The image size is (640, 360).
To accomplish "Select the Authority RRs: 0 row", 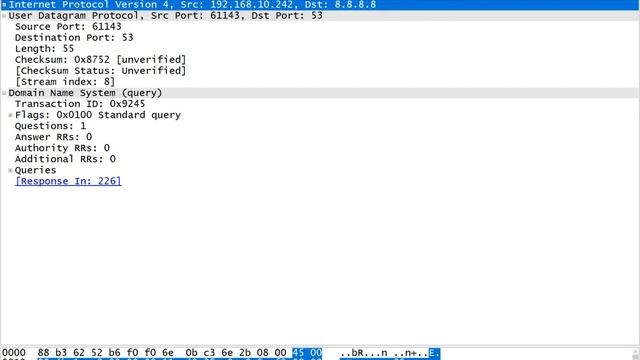I will point(320,148).
